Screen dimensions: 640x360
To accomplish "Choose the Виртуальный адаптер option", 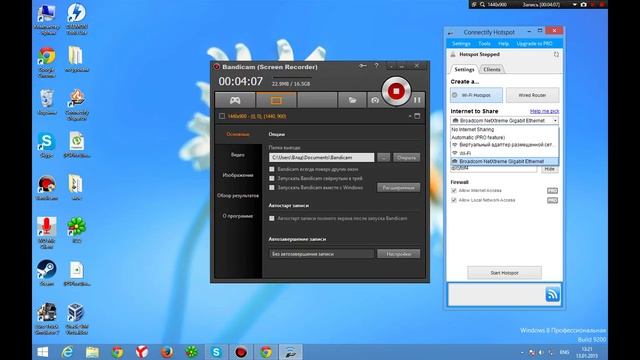I will tap(504, 145).
